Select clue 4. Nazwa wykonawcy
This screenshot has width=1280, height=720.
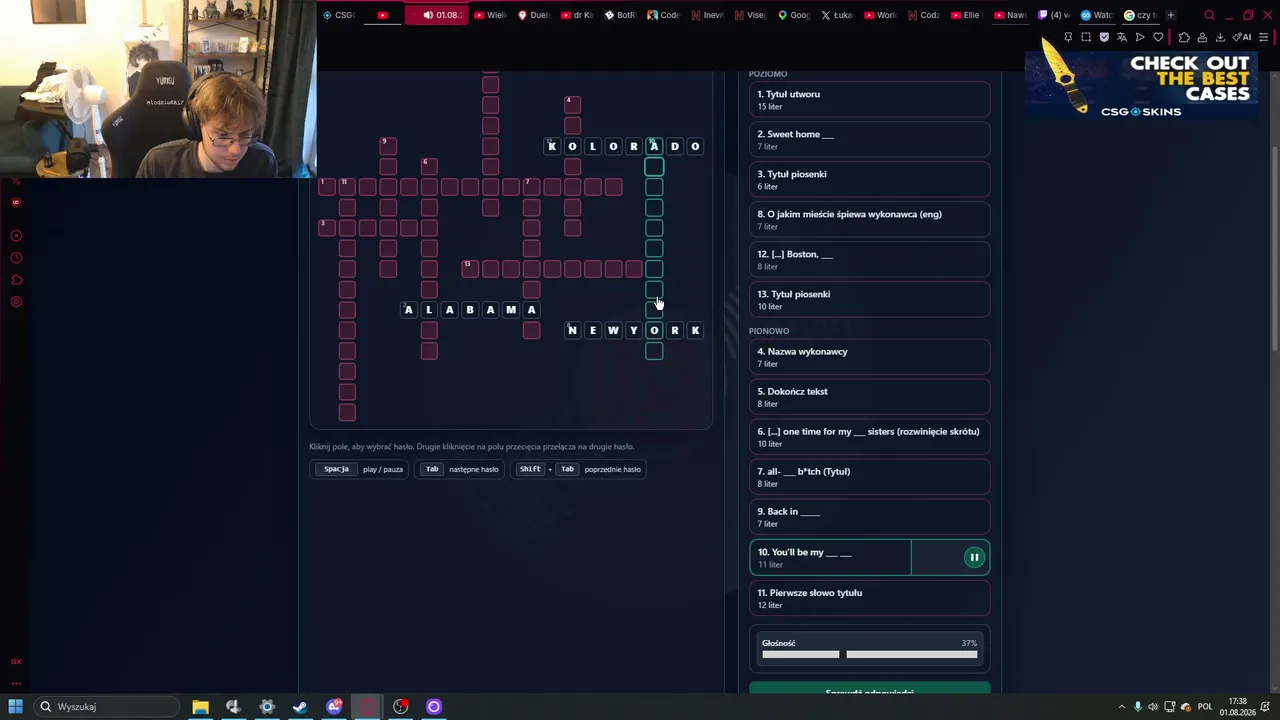(x=869, y=357)
